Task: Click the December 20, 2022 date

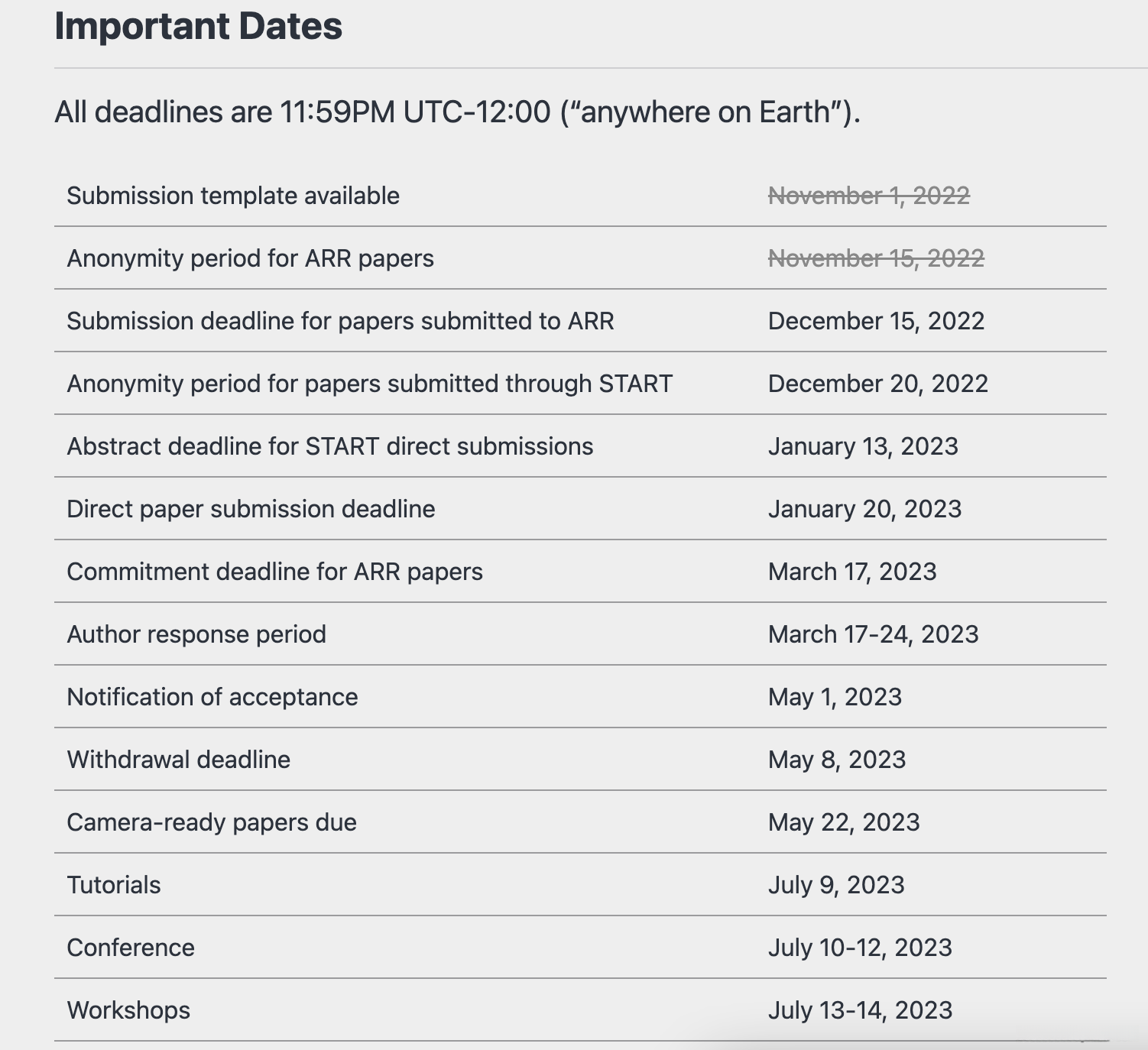Action: tap(877, 384)
